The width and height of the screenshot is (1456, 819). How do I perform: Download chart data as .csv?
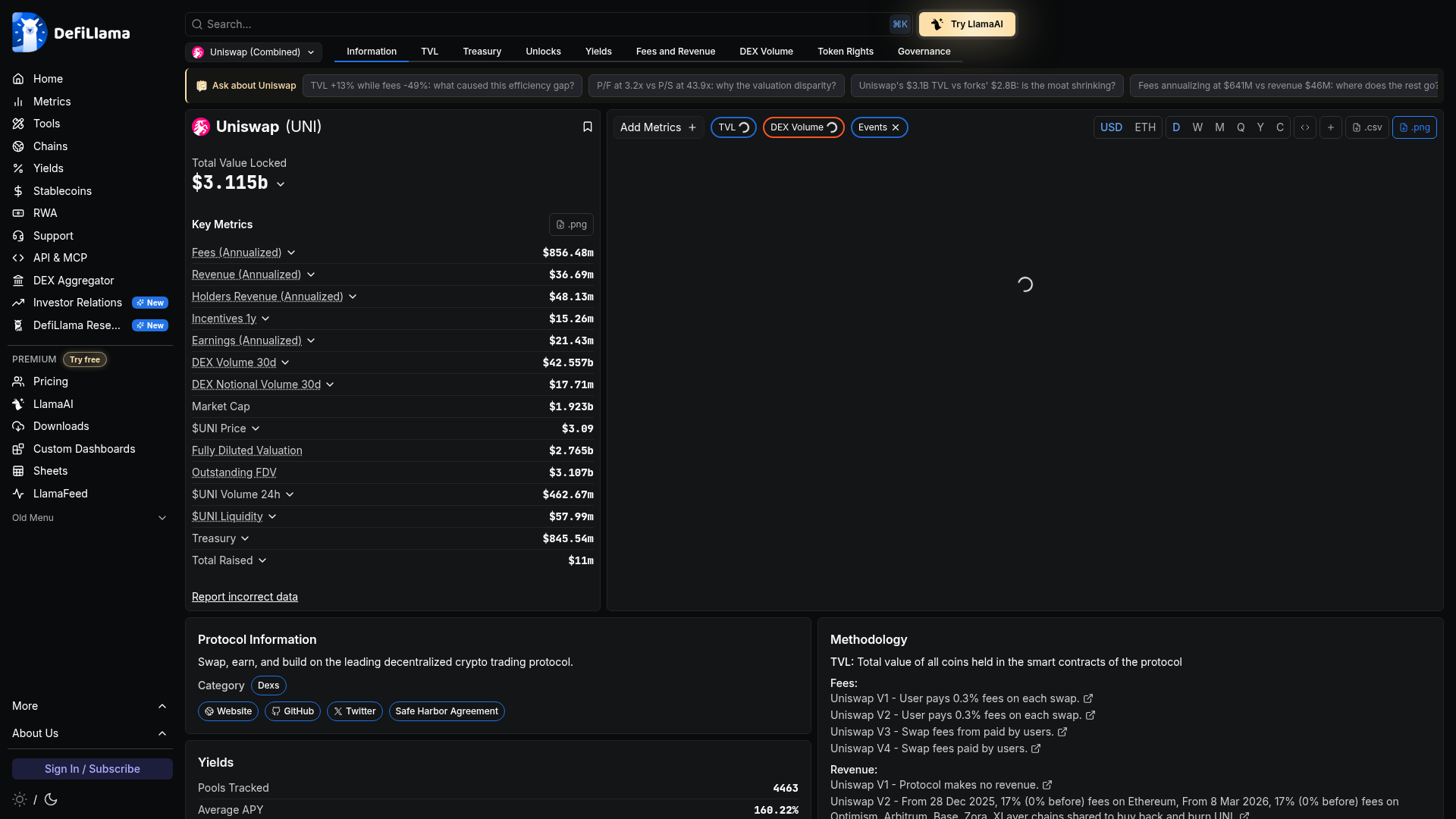[1367, 127]
